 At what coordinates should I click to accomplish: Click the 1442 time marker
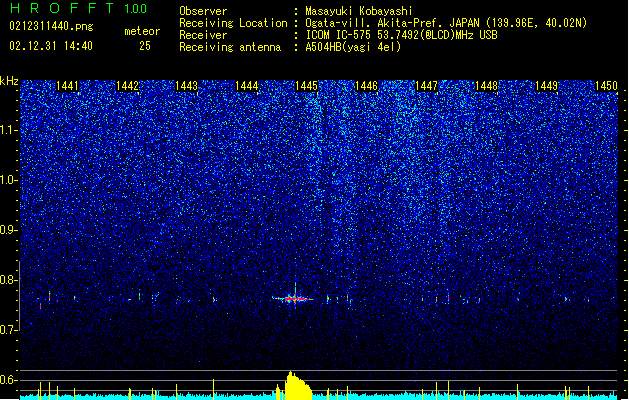coord(127,86)
